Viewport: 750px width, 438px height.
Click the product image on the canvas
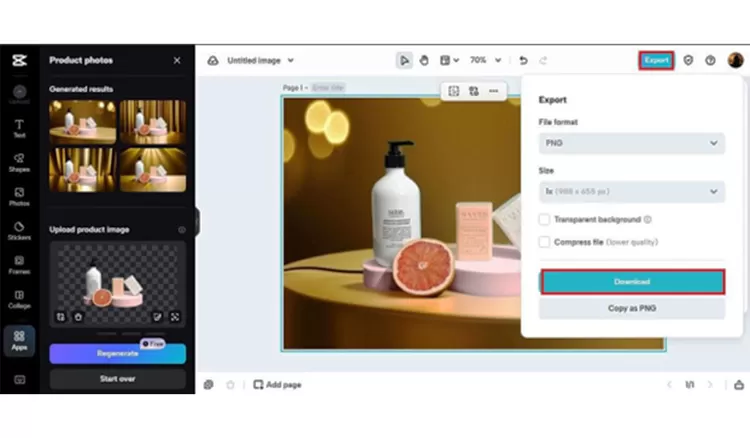point(402,224)
